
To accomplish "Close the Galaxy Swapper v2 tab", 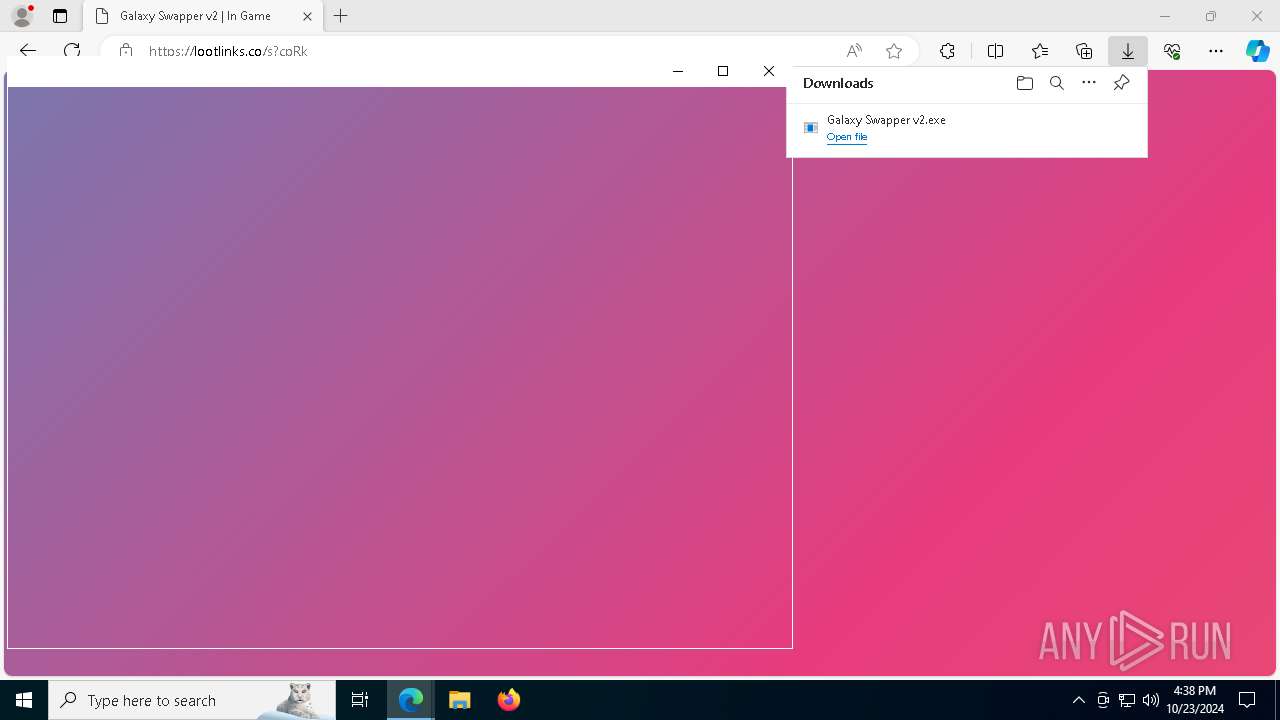I will tap(307, 16).
